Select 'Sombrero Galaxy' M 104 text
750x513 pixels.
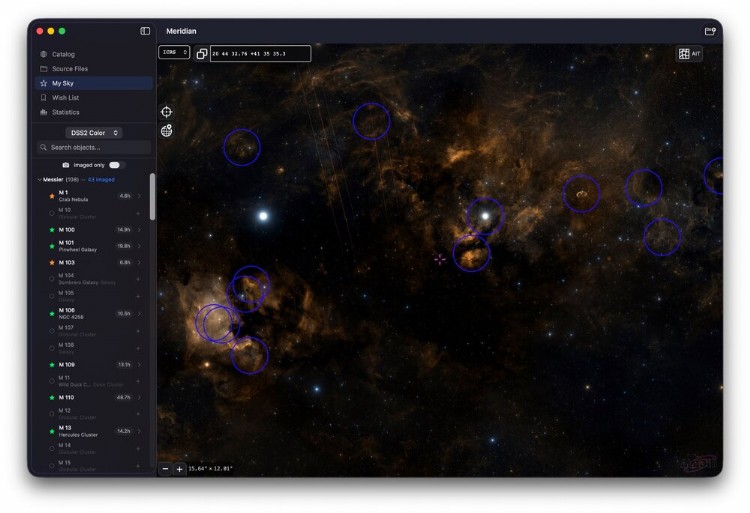coord(78,283)
